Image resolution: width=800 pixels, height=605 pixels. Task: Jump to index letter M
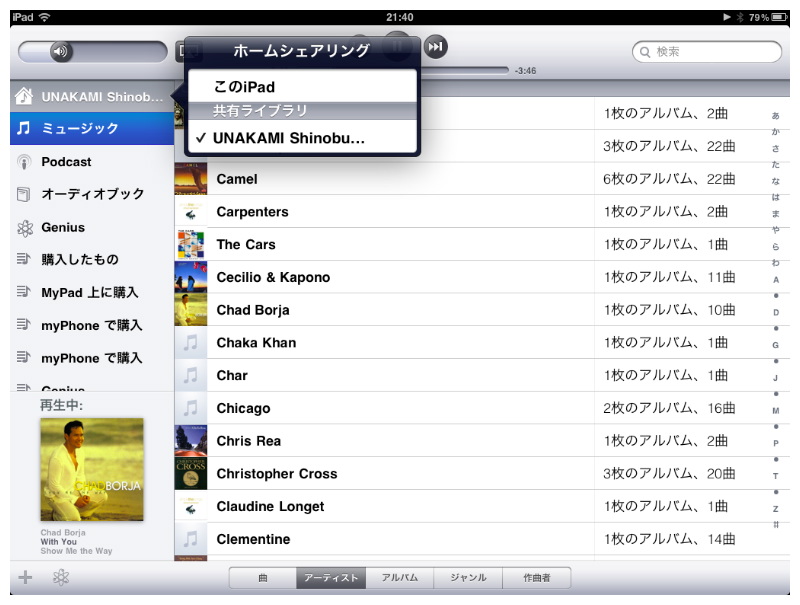click(x=776, y=411)
